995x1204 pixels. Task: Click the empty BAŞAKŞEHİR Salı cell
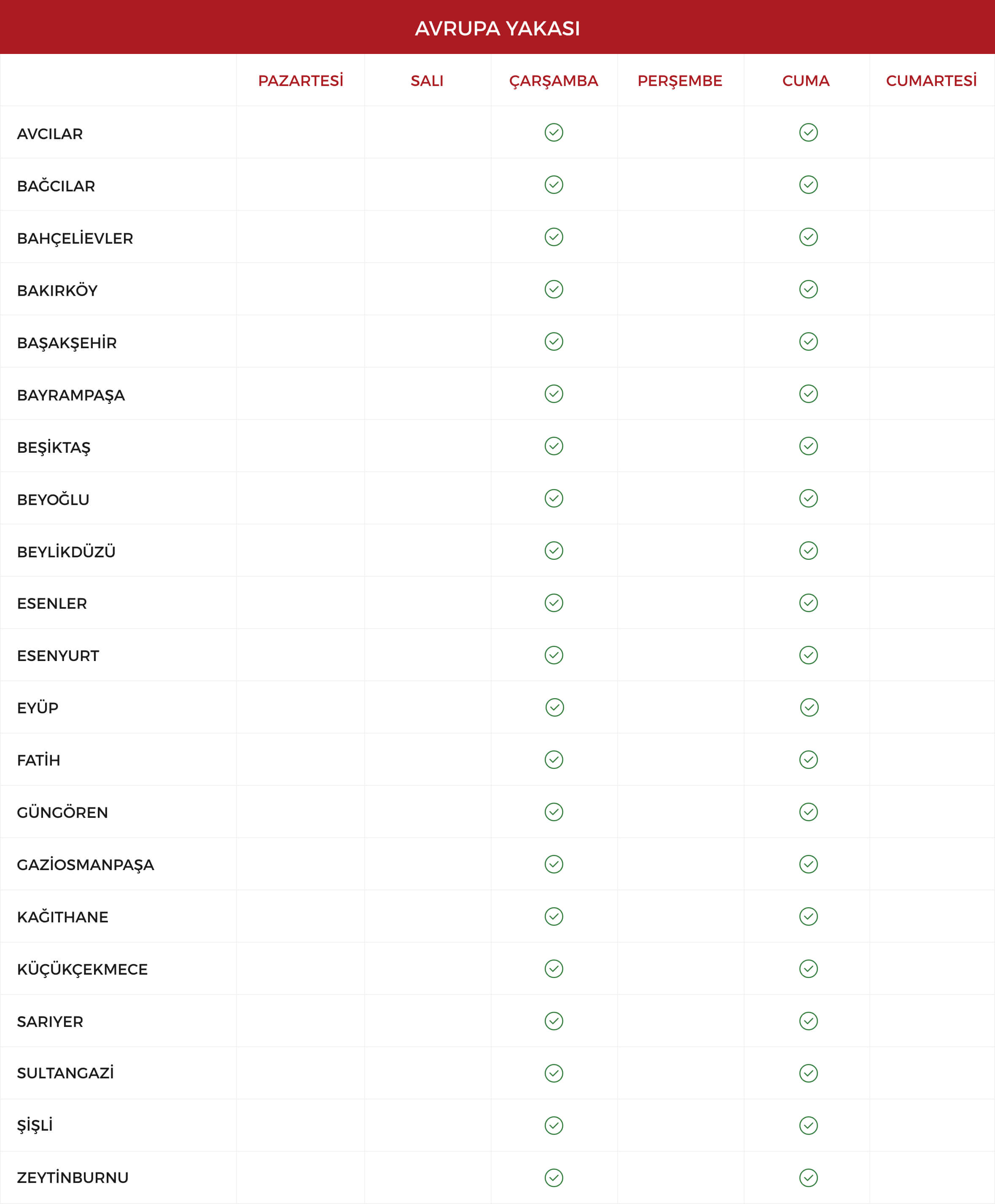428,341
